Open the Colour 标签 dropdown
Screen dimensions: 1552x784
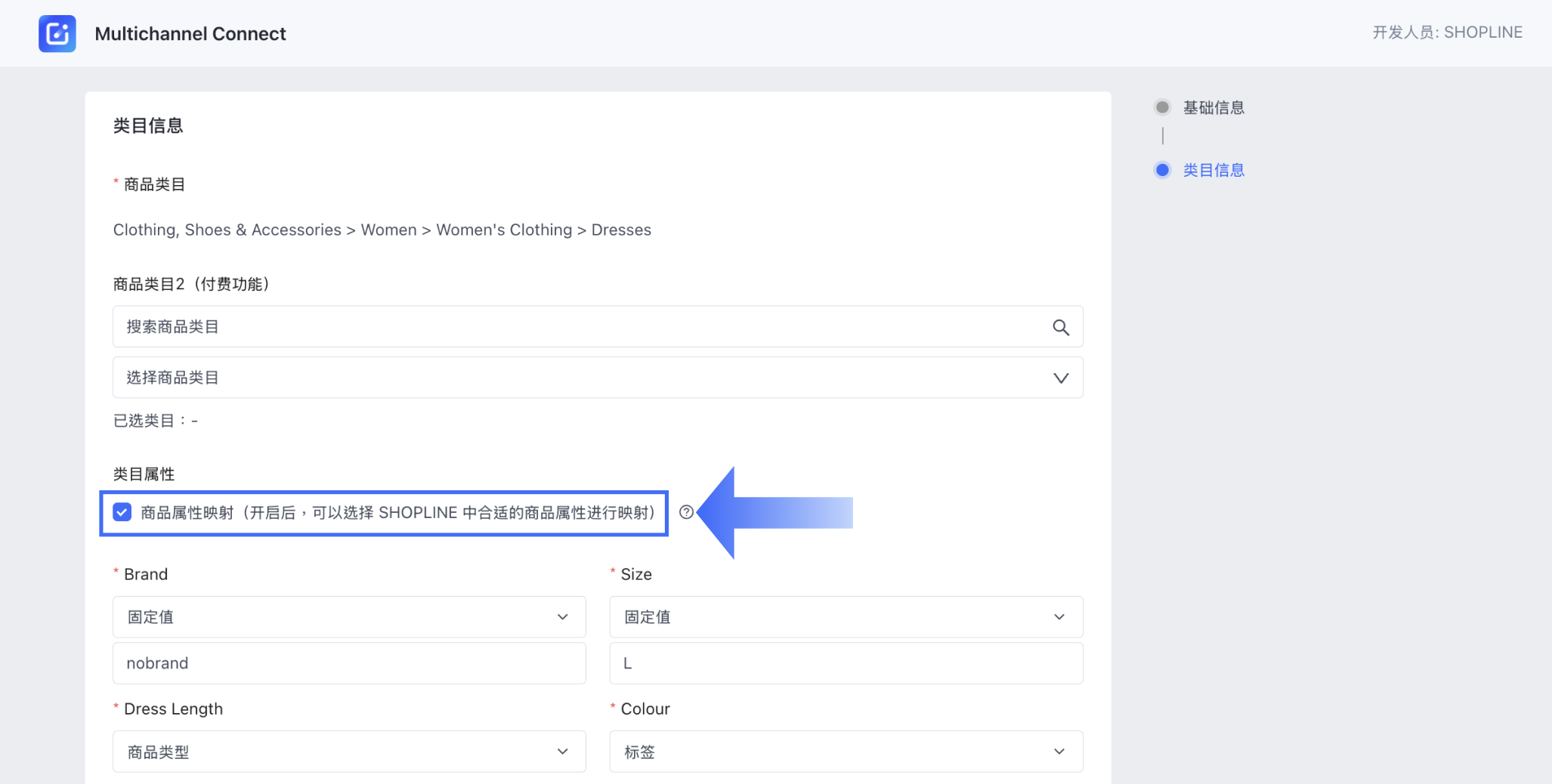click(846, 752)
